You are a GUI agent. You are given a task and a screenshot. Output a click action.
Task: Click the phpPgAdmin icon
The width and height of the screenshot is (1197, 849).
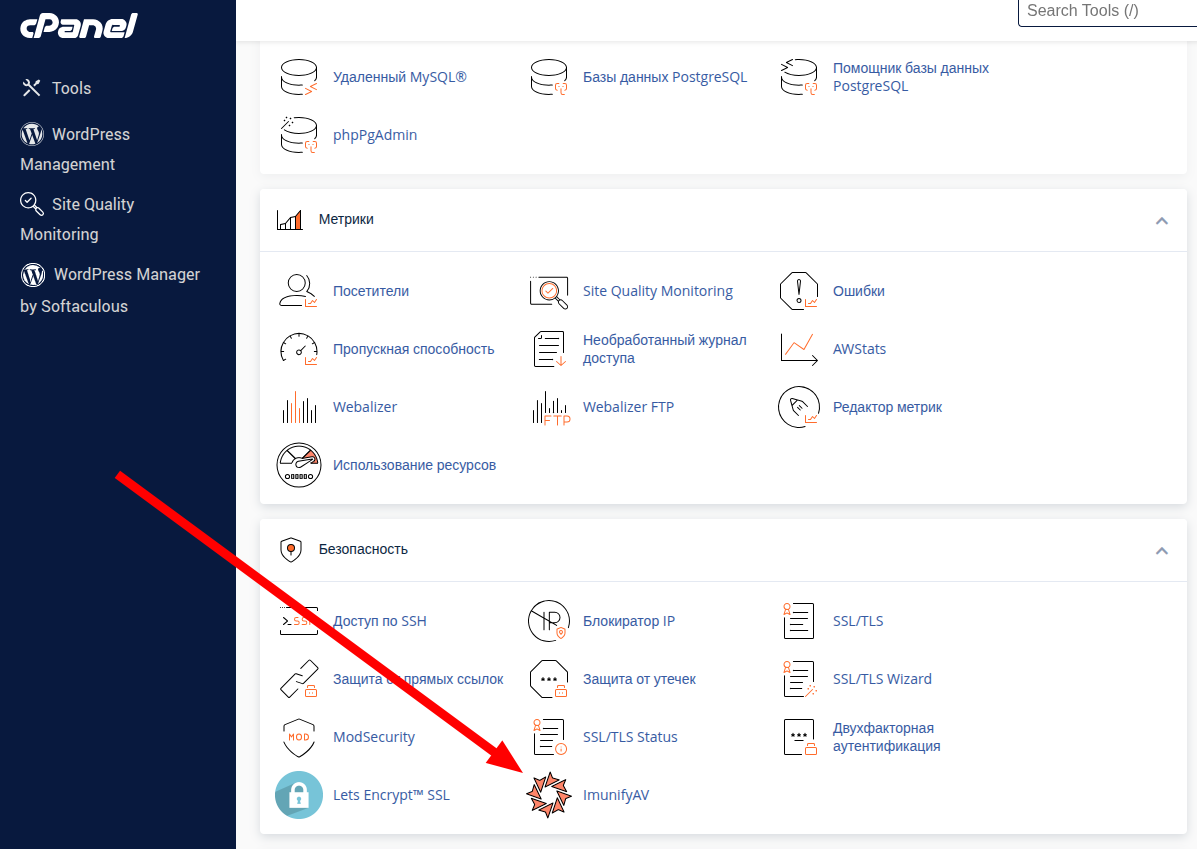298,135
